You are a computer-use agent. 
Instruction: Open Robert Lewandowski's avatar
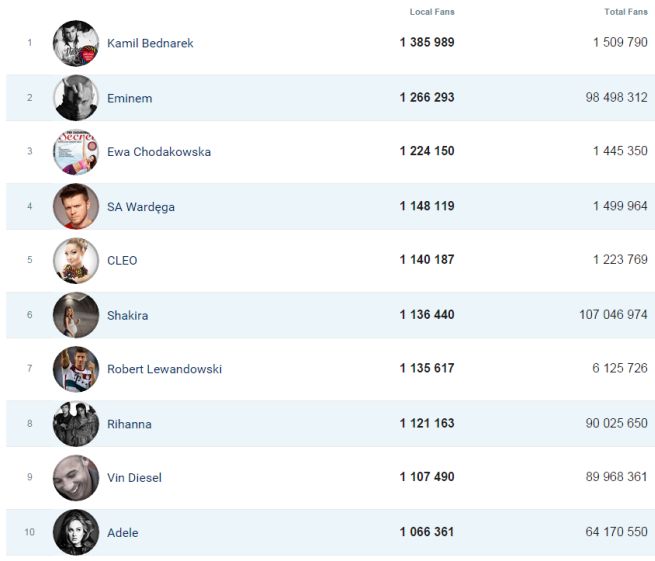[76, 369]
